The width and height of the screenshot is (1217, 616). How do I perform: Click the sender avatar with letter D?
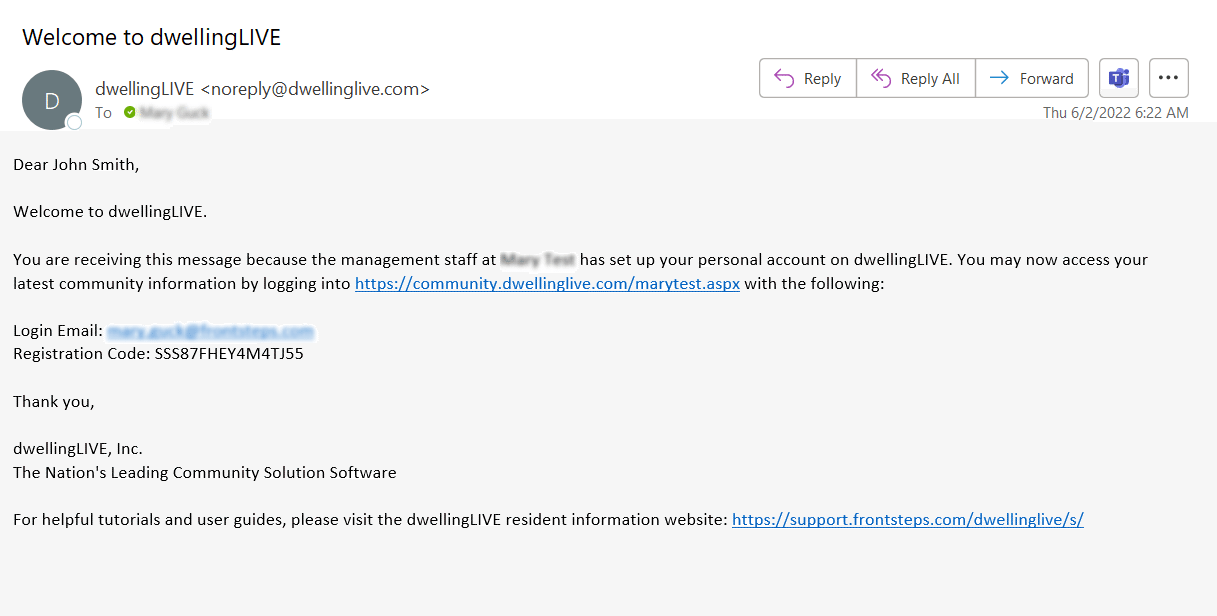pos(52,100)
